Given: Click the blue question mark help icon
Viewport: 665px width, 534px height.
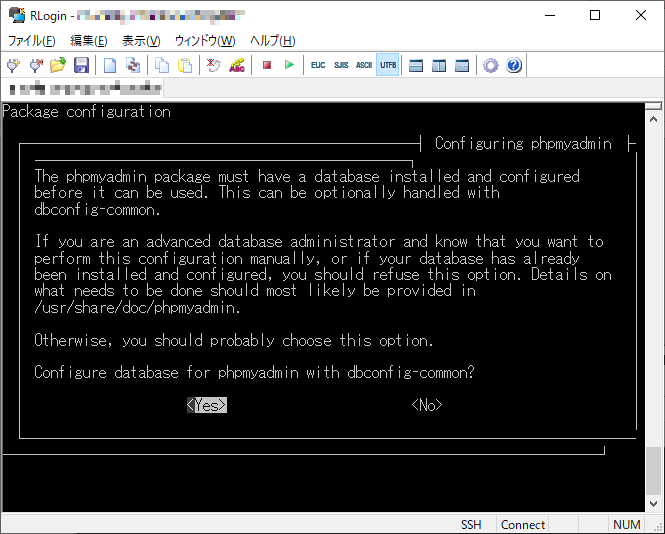Looking at the screenshot, I should (514, 65).
